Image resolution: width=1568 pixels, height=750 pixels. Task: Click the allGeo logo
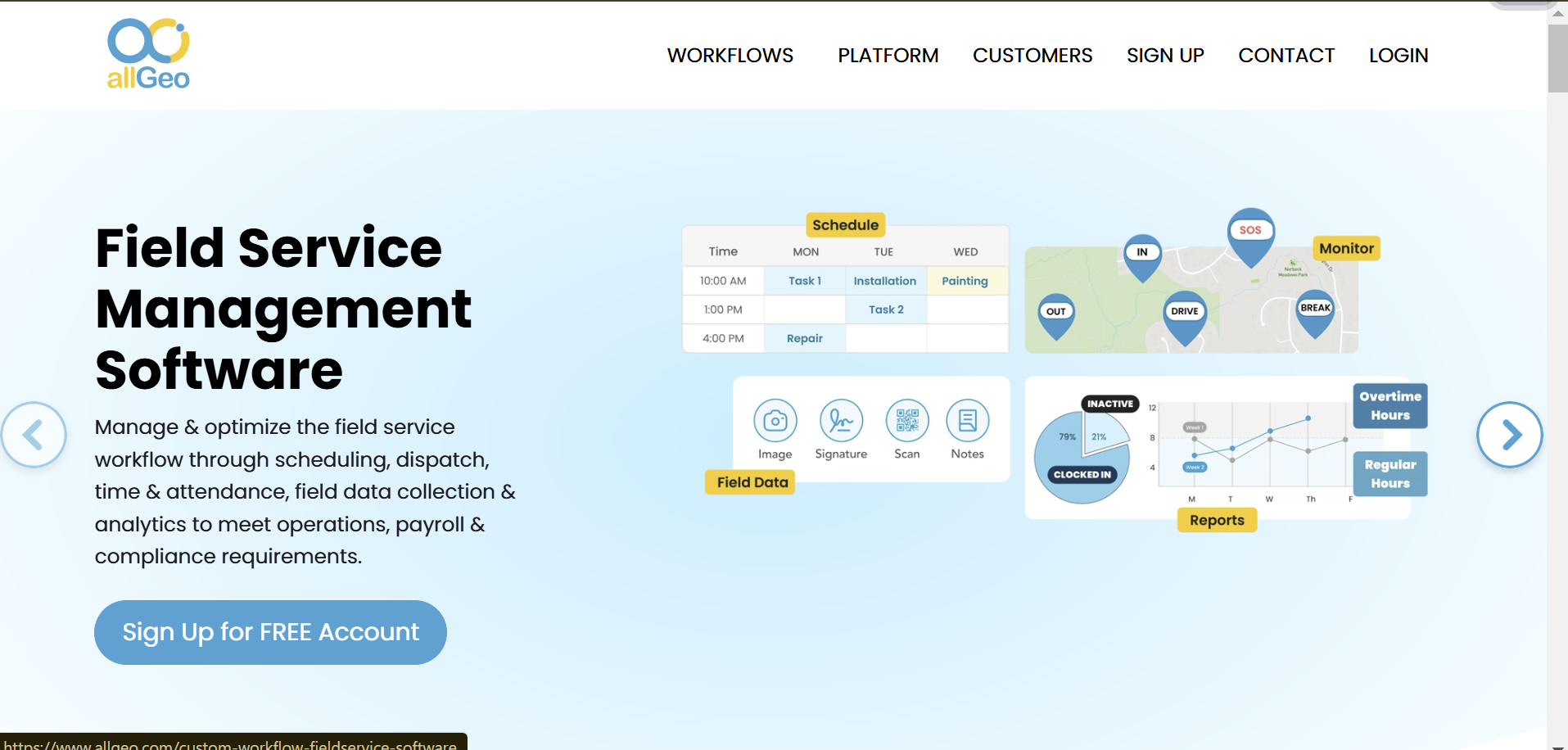pyautogui.click(x=149, y=52)
